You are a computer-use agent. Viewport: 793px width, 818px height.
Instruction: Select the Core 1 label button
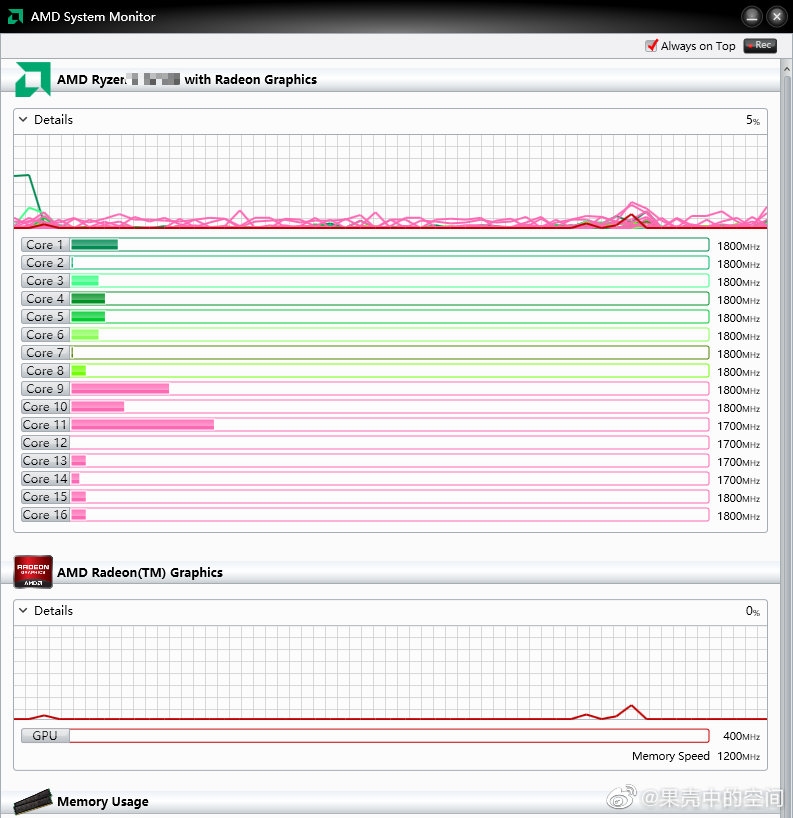45,245
